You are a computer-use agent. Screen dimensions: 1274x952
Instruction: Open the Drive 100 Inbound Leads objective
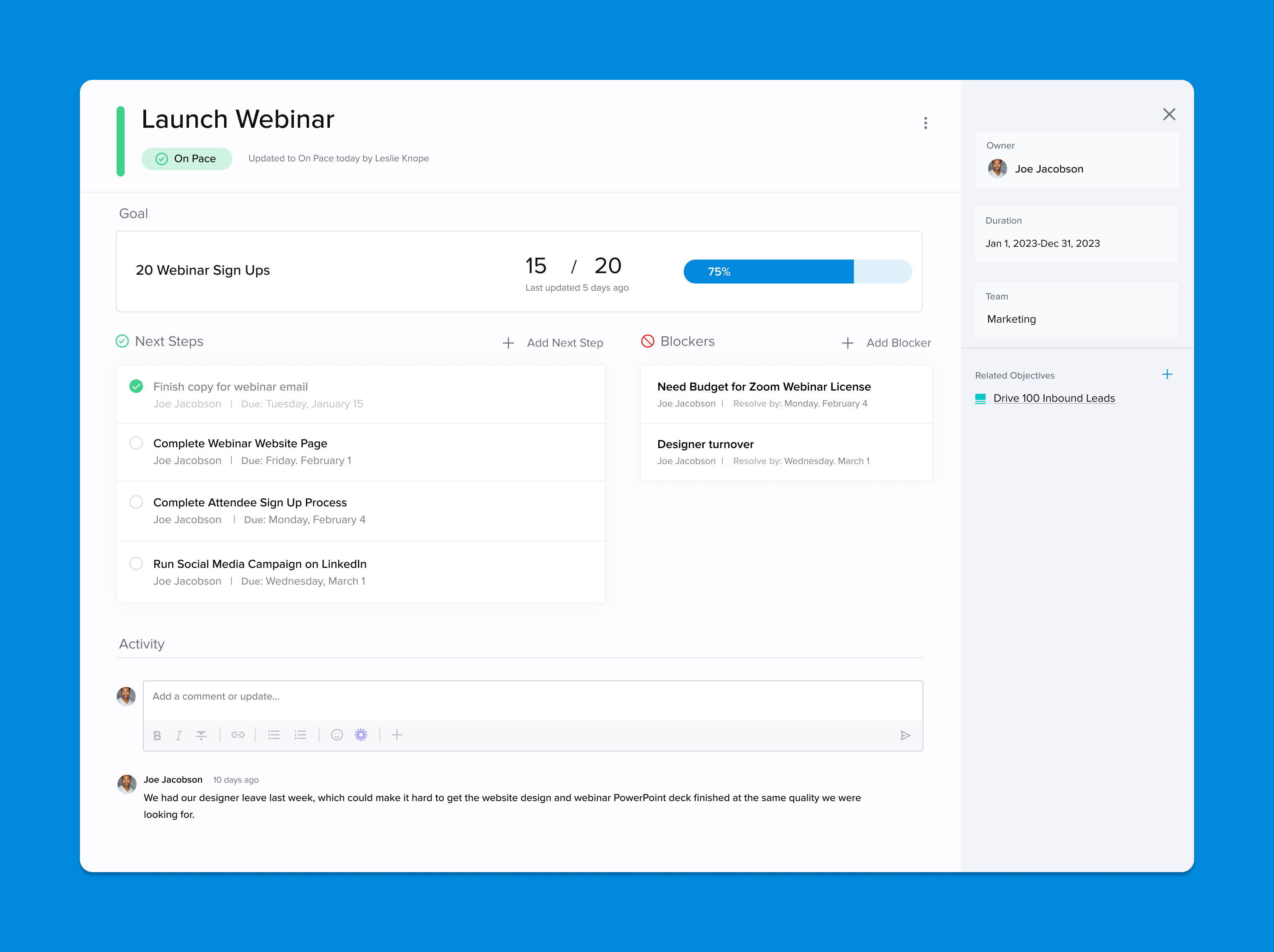pos(1054,398)
